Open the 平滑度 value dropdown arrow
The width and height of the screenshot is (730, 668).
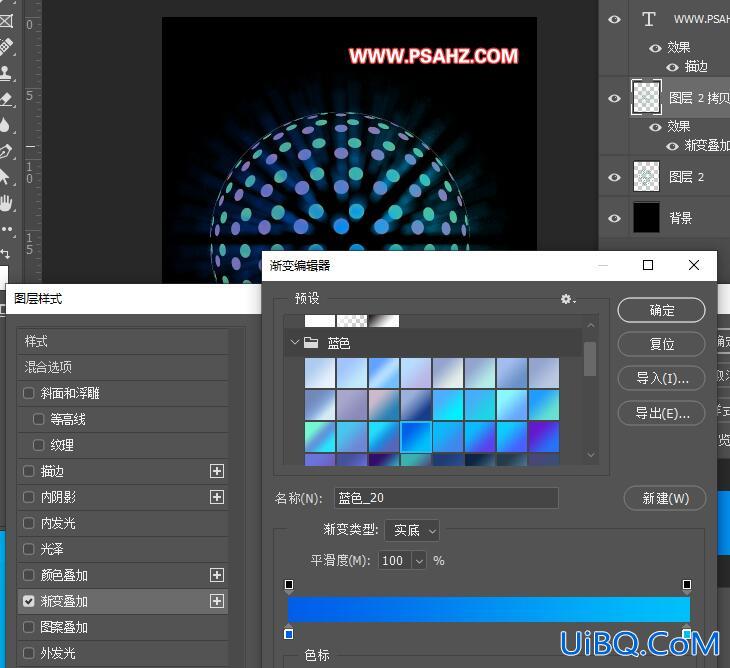[x=419, y=560]
